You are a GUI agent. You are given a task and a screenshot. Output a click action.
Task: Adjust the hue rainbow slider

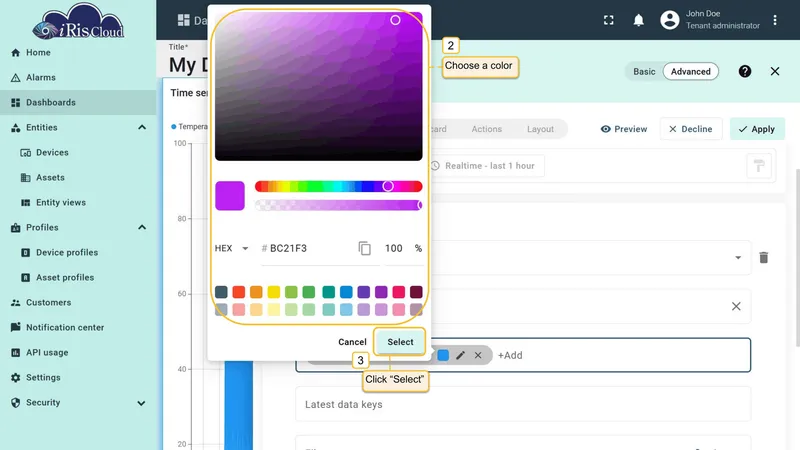tap(338, 186)
